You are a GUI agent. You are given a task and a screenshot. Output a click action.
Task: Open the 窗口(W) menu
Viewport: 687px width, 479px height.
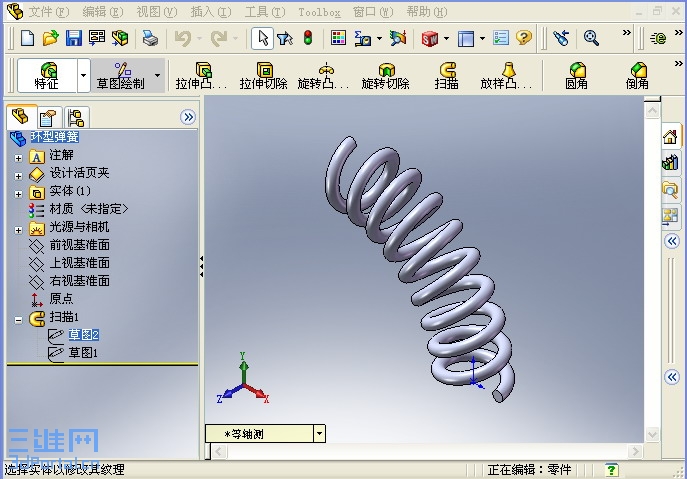click(373, 12)
